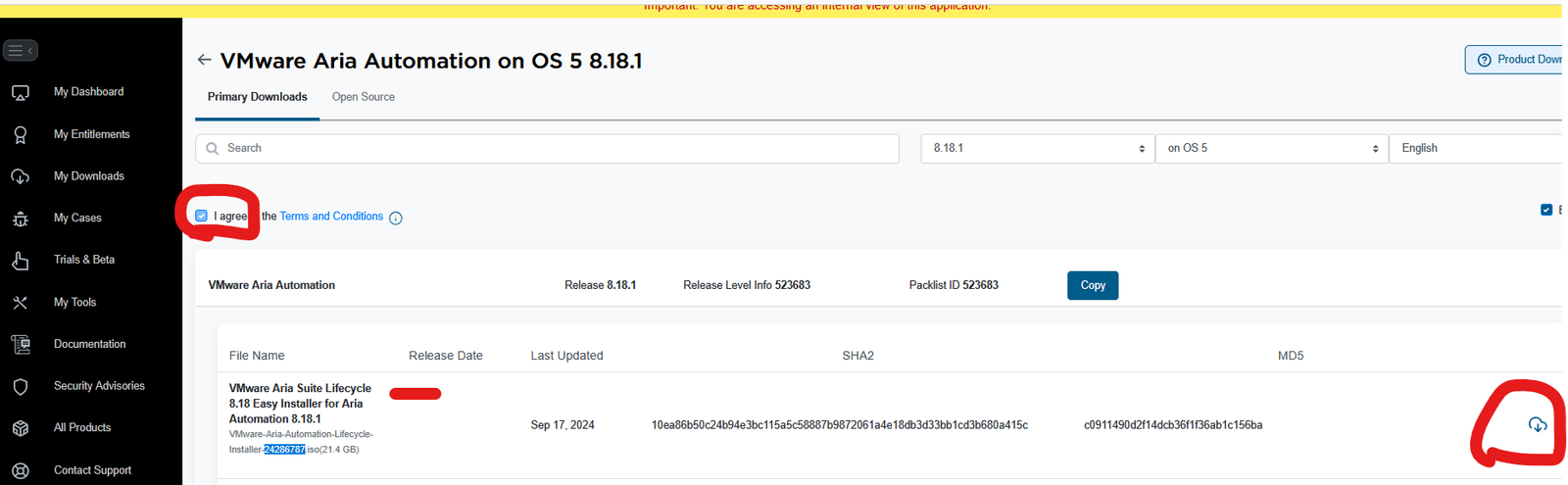The width and height of the screenshot is (1568, 485).
Task: Click the MD5 hash starting c0911490
Action: (x=1173, y=425)
